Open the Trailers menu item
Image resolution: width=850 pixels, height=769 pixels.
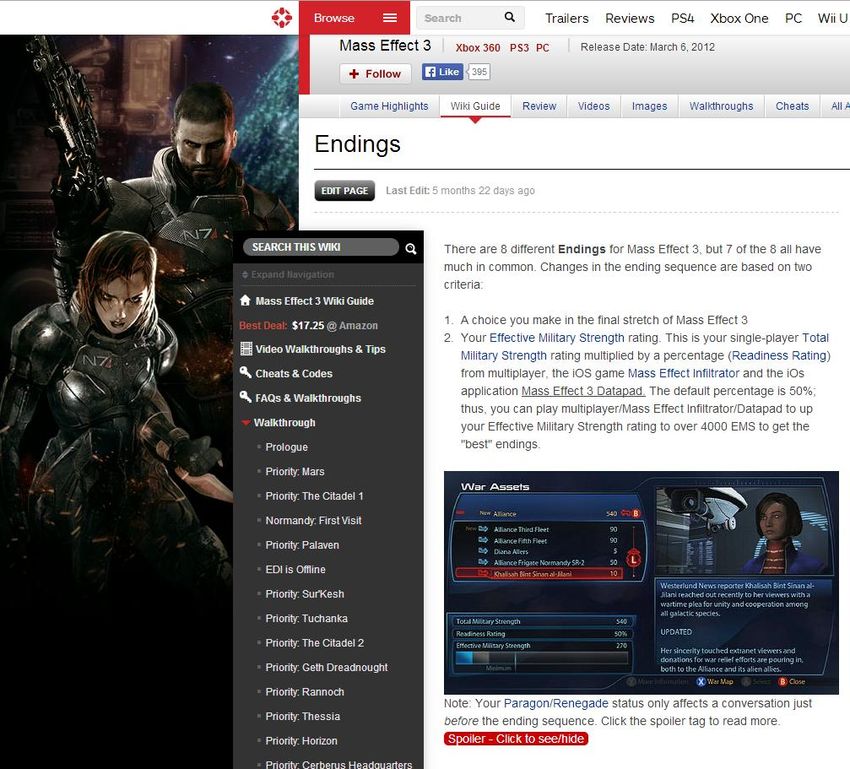[566, 18]
